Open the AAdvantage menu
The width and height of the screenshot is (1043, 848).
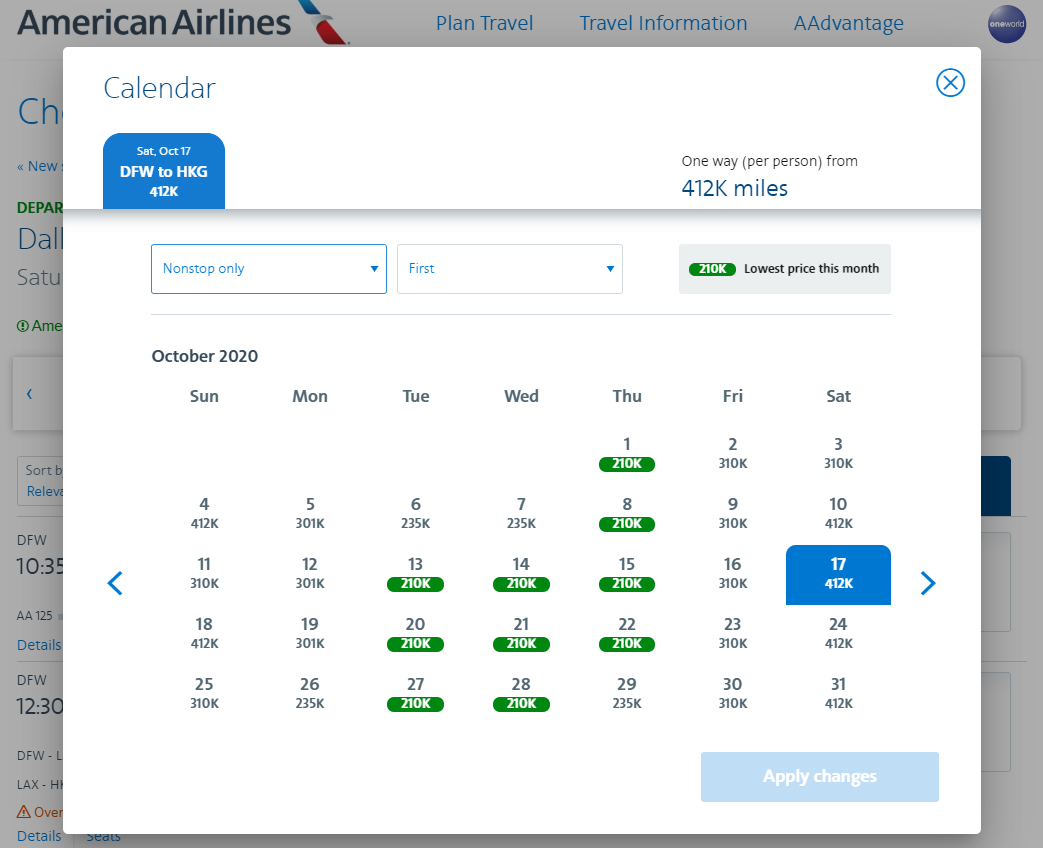click(848, 23)
